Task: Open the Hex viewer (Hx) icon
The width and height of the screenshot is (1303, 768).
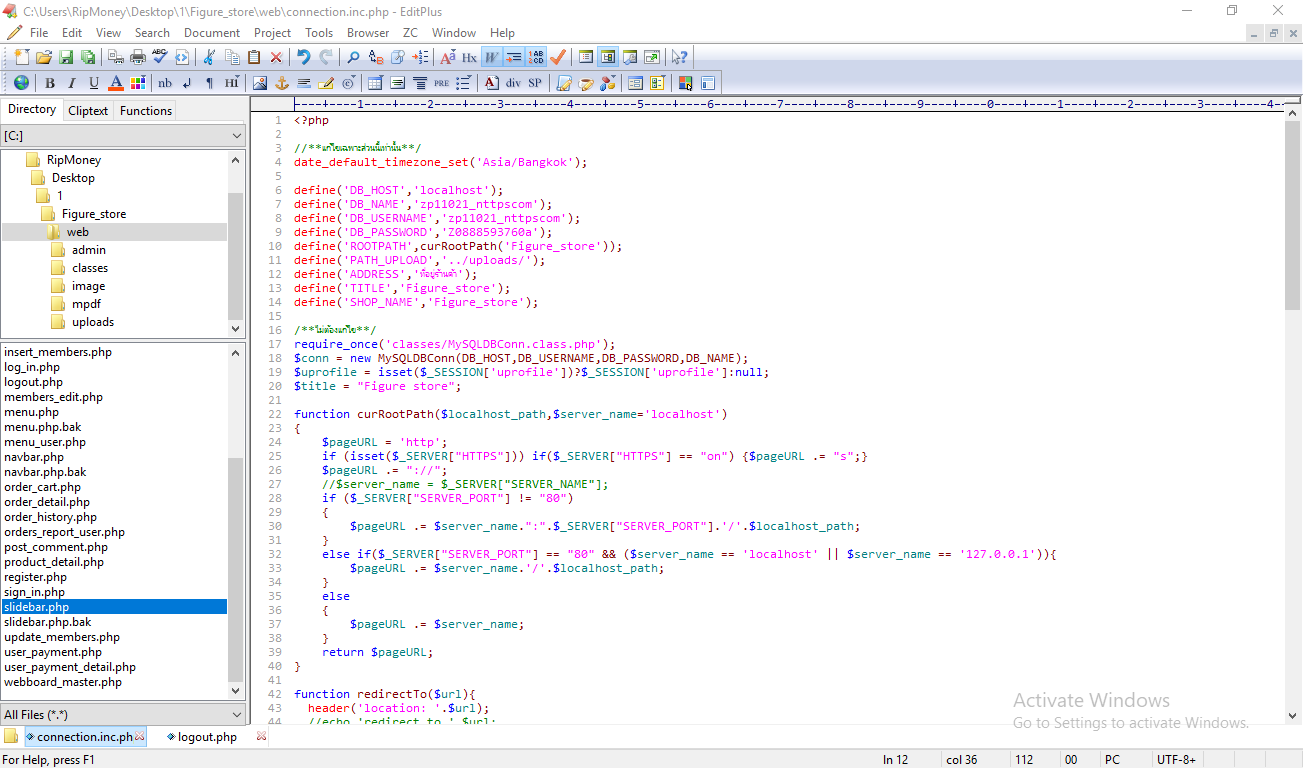Action: click(469, 57)
